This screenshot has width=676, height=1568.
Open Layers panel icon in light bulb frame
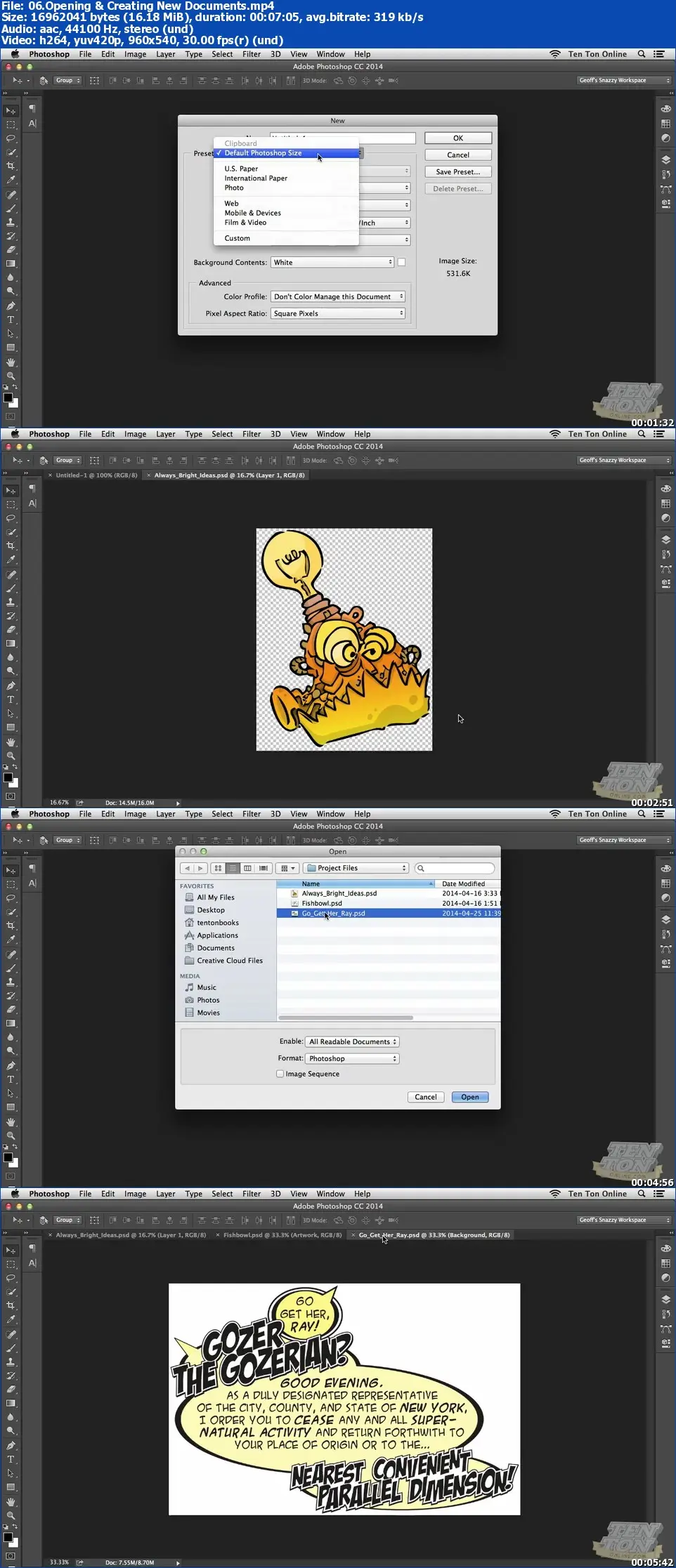(x=665, y=539)
